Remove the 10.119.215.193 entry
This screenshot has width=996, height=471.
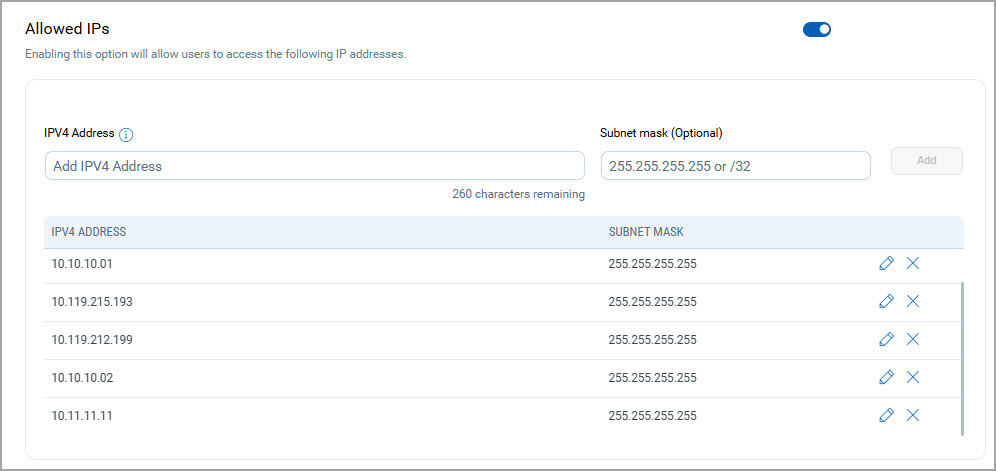pyautogui.click(x=913, y=301)
